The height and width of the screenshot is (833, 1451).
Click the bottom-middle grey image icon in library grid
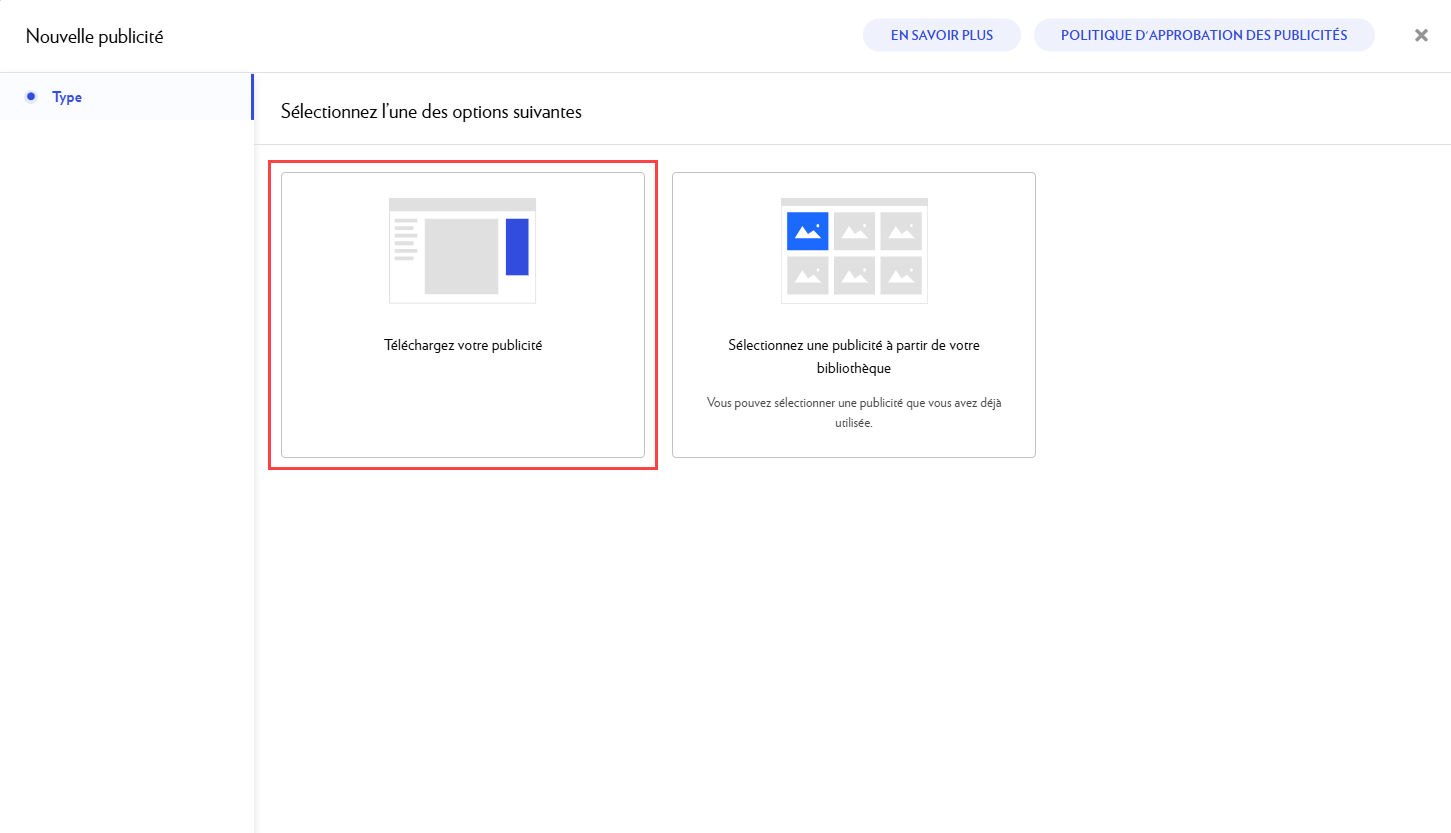tap(854, 275)
